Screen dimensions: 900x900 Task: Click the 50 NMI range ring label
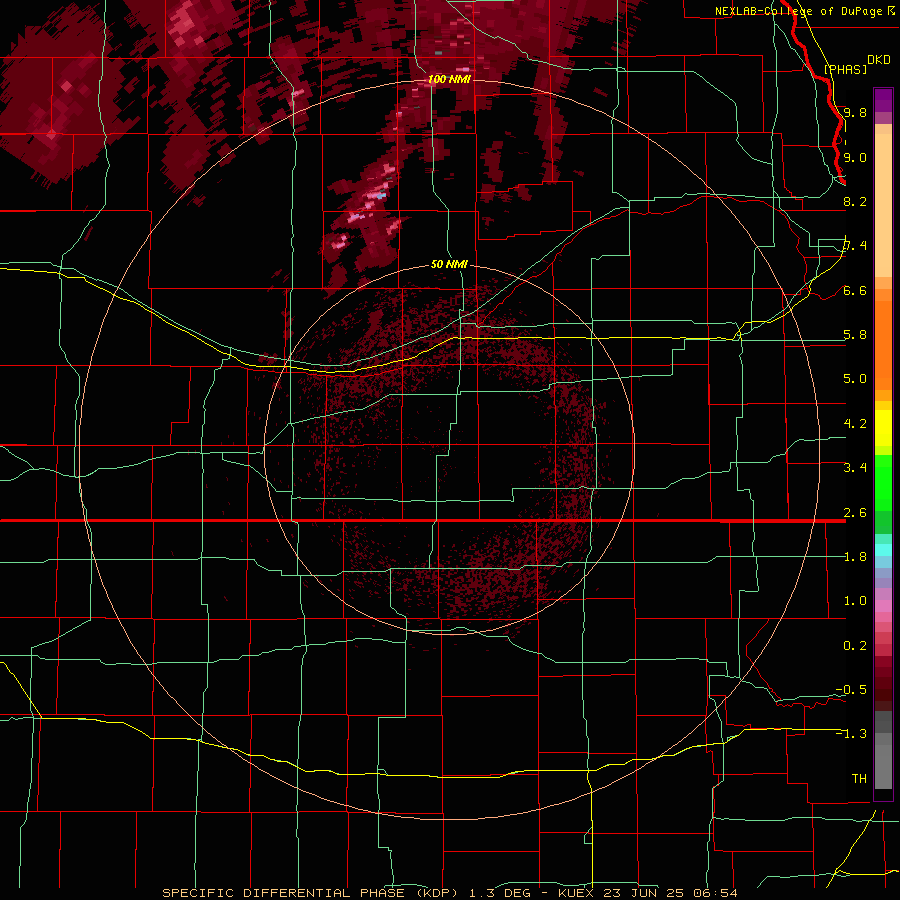(x=449, y=264)
